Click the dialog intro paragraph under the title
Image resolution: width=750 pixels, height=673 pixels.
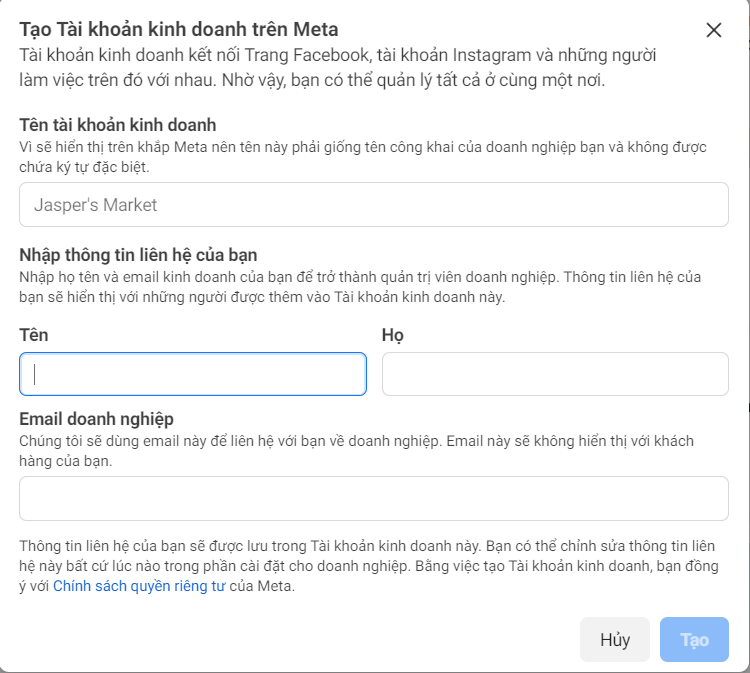tap(340, 67)
